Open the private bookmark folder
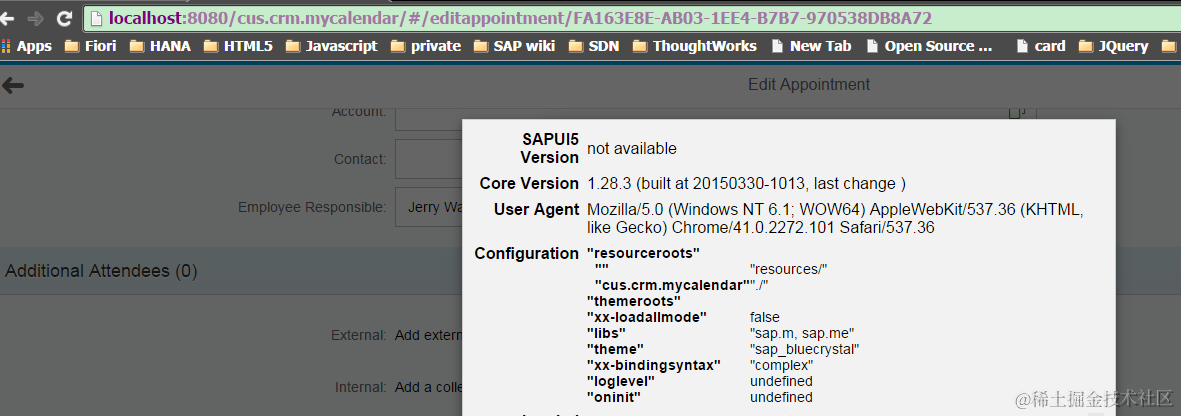This screenshot has height=416, width=1181. click(426, 46)
